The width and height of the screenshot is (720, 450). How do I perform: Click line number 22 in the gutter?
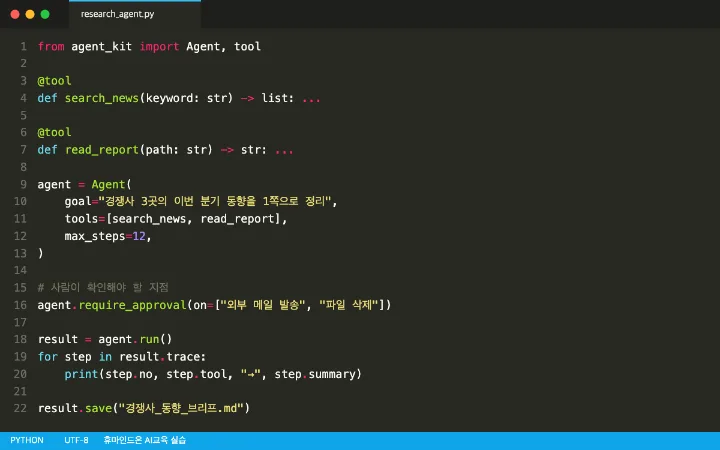[x=20, y=408]
